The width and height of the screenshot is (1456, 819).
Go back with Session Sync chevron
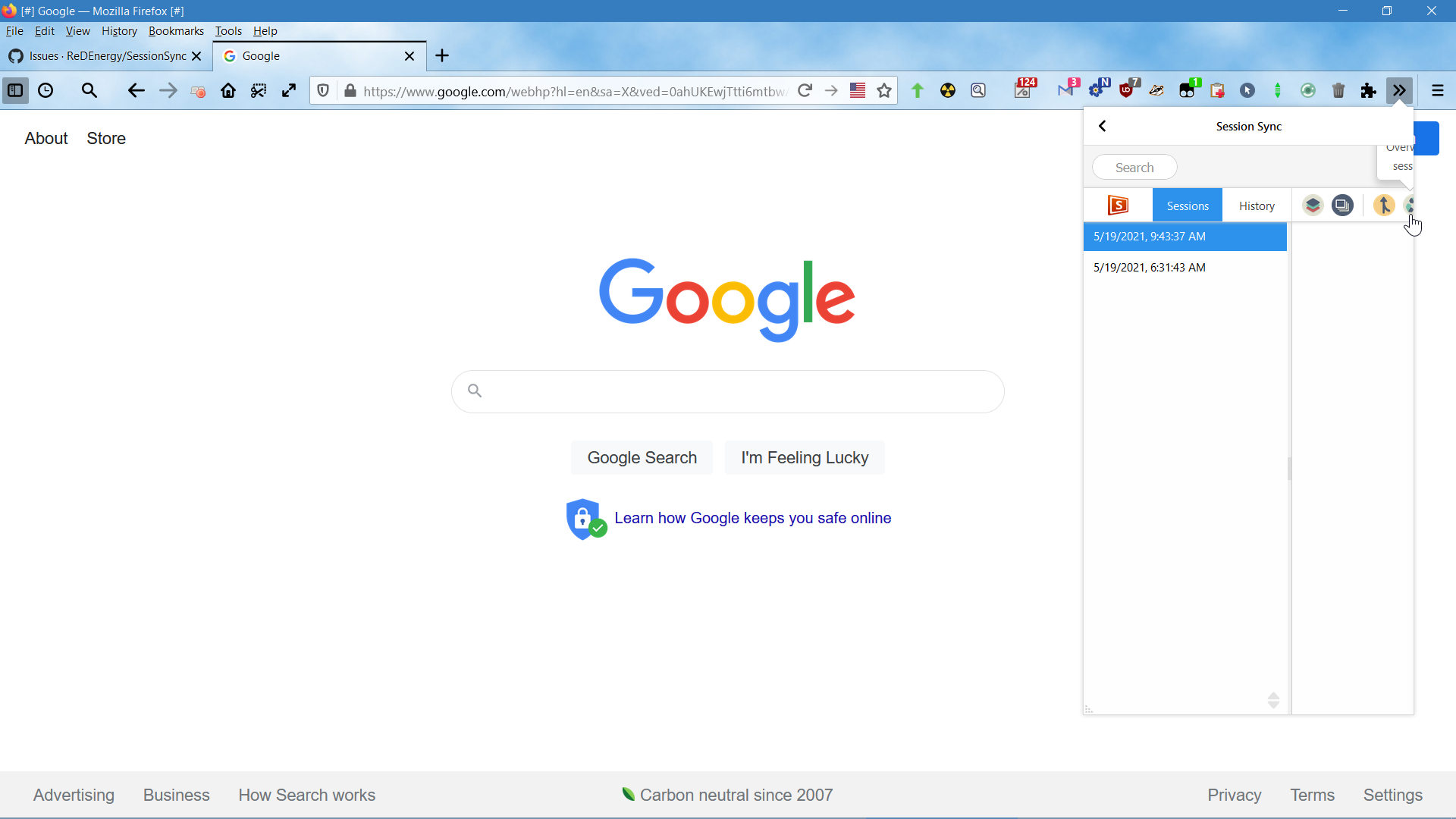(1103, 127)
